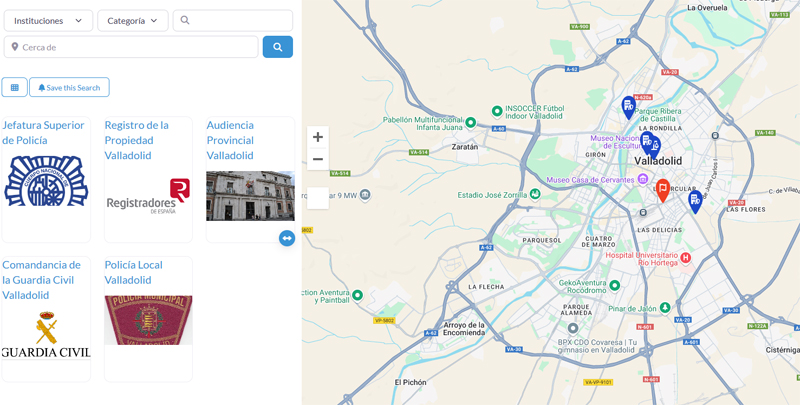Image resolution: width=800 pixels, height=405 pixels.
Task: Click Pabellón Multifuncional Infanta Juana pin
Action: point(470,122)
